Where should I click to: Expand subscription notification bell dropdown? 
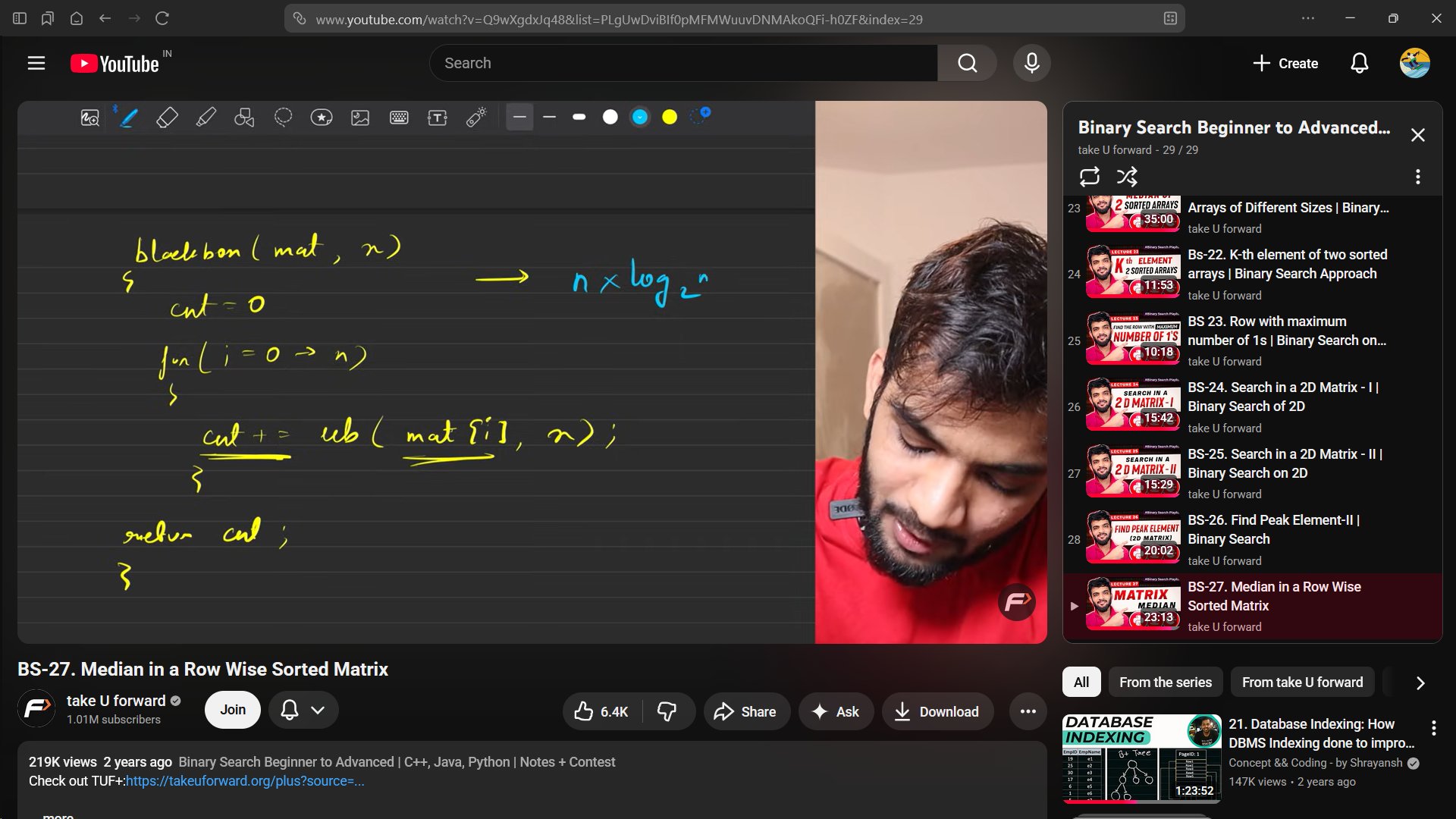[x=303, y=710]
